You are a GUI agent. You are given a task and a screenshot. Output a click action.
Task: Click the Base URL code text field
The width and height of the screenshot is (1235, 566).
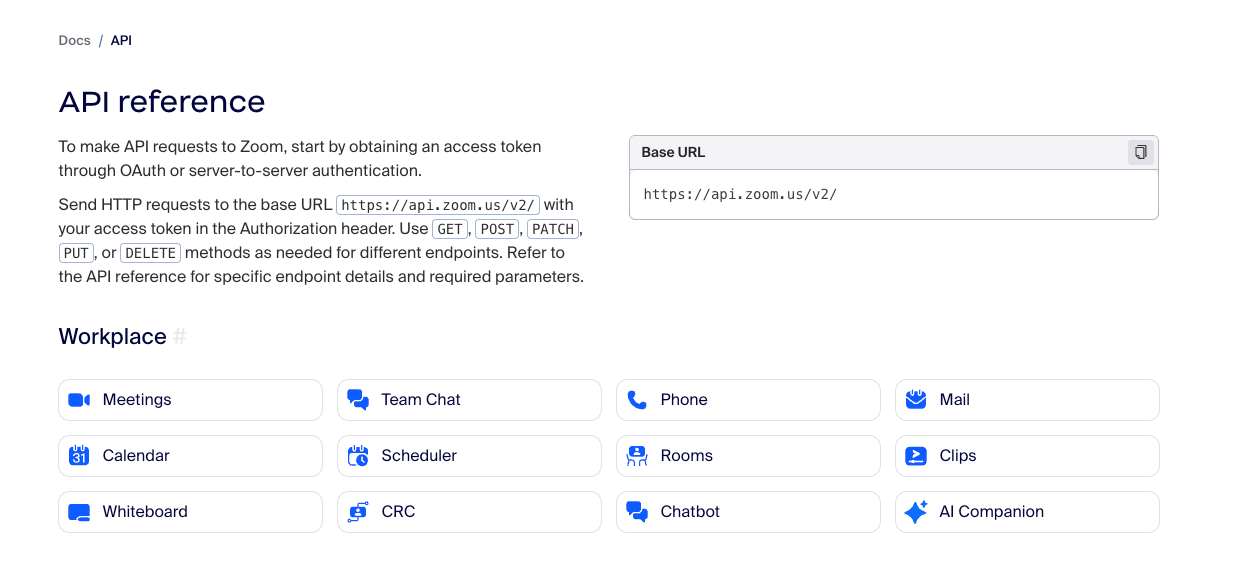pos(740,194)
